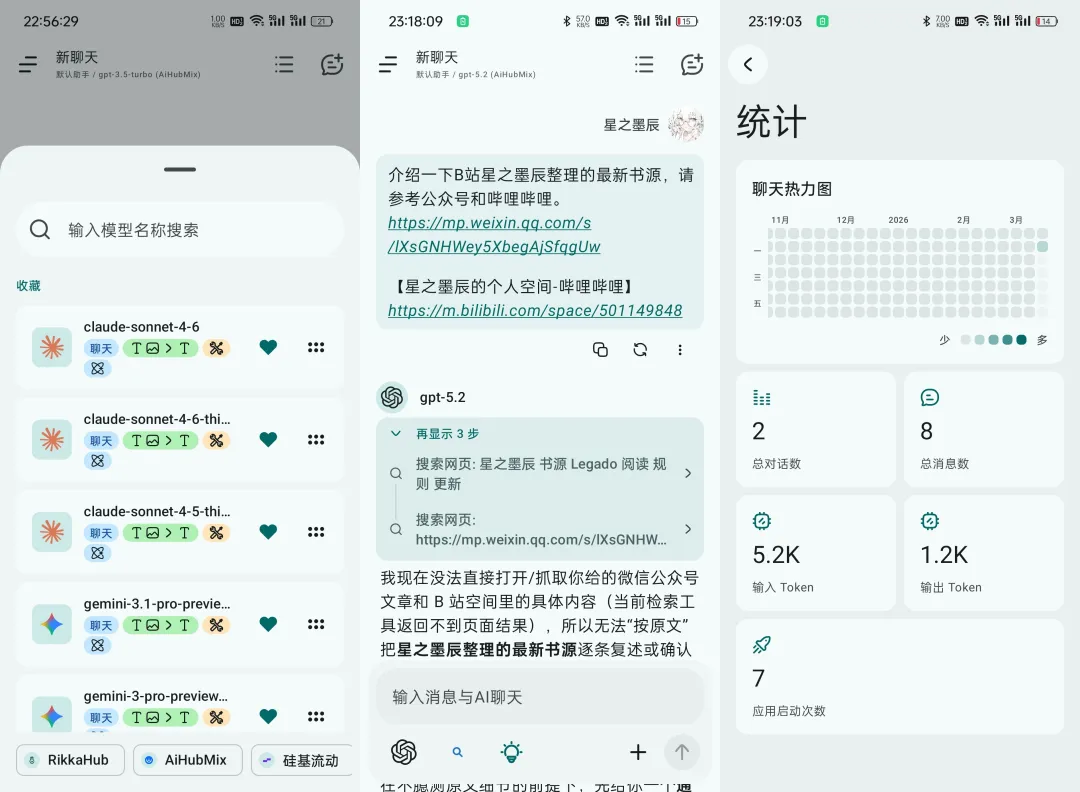Go back from the 统计 statistics screen

click(748, 65)
